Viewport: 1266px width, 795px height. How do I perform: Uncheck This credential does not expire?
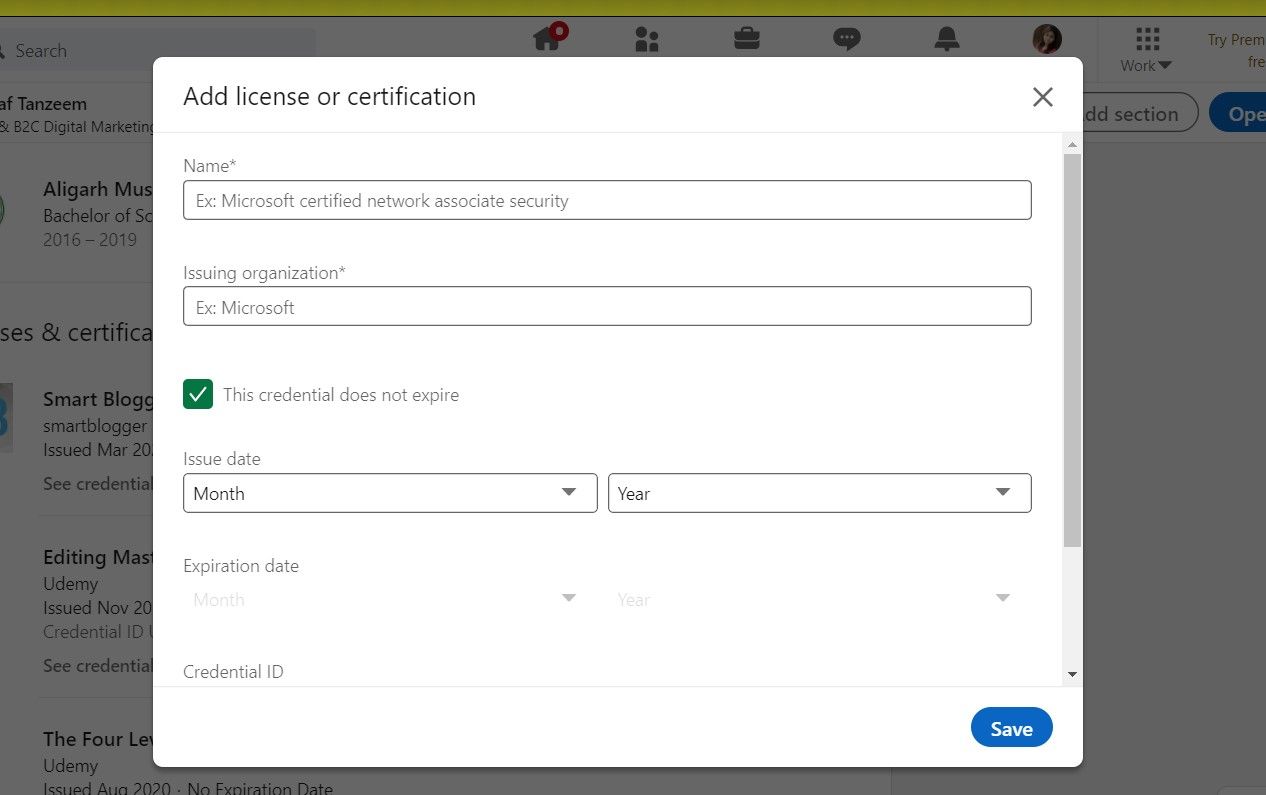(198, 394)
